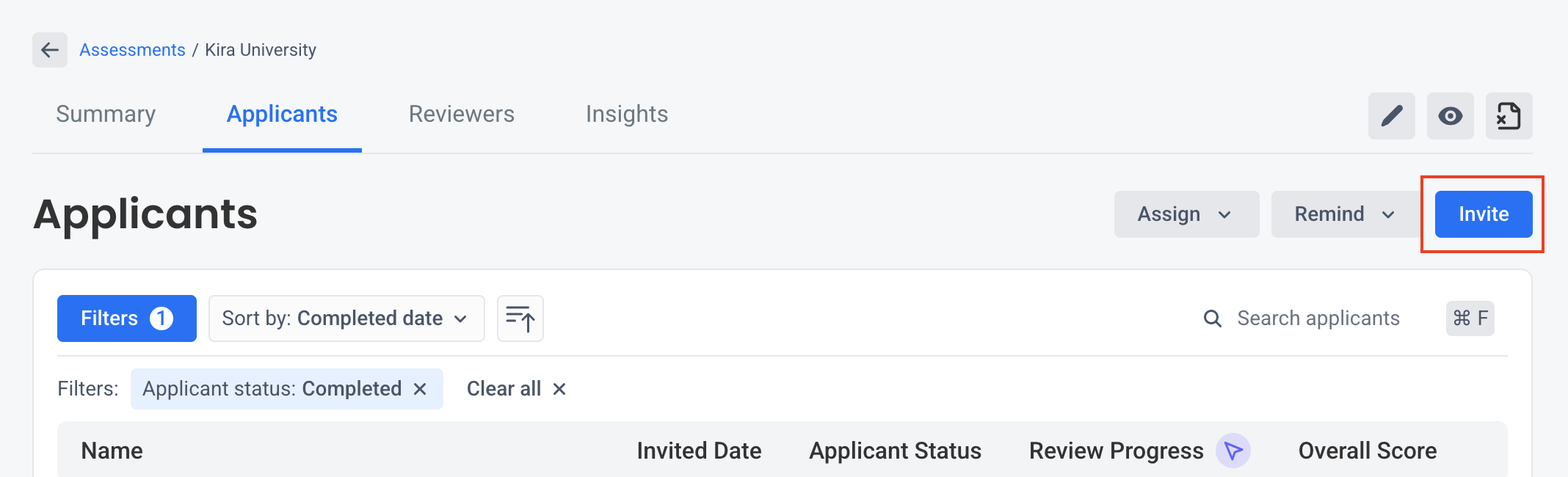Open the Filters button
Screen dimensions: 1568x477
point(127,318)
